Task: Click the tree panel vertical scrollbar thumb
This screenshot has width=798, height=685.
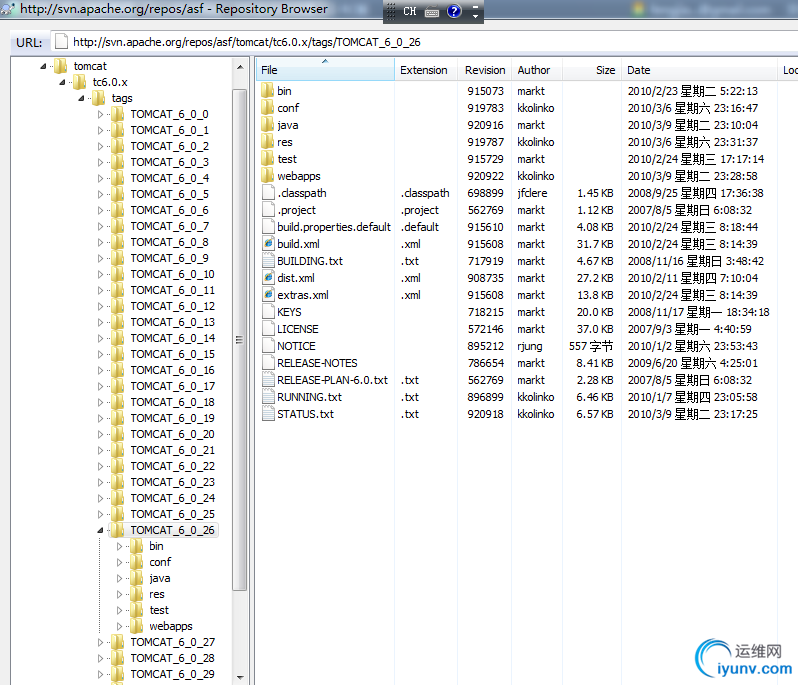Action: click(x=240, y=339)
